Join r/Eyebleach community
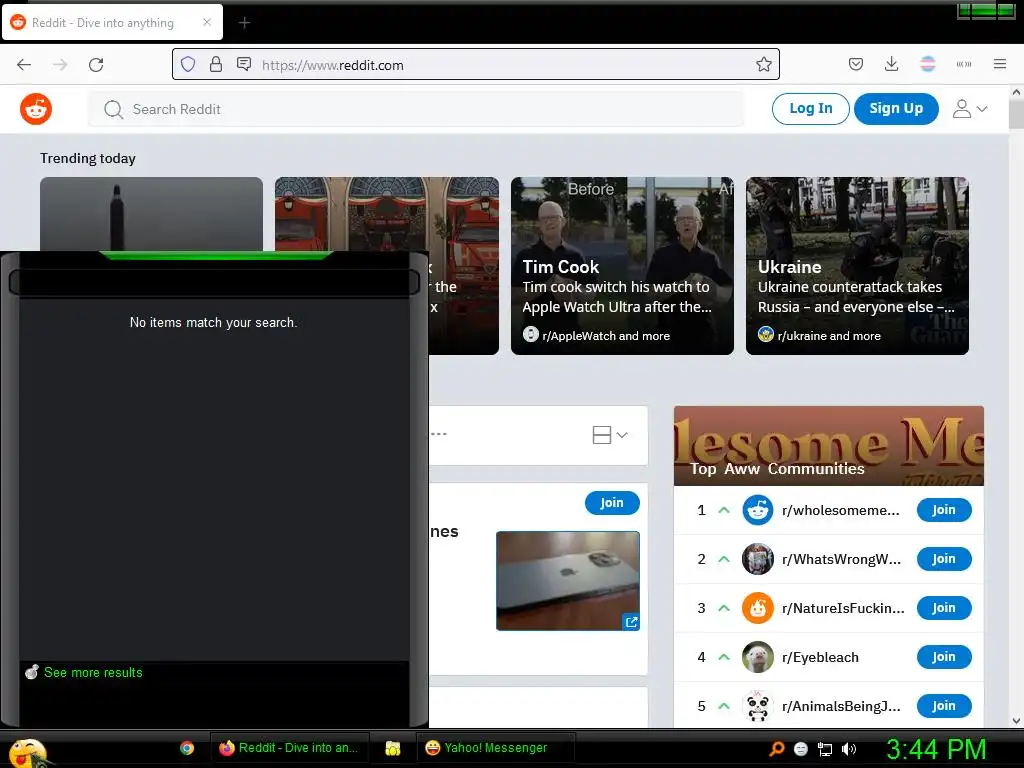 tap(944, 657)
